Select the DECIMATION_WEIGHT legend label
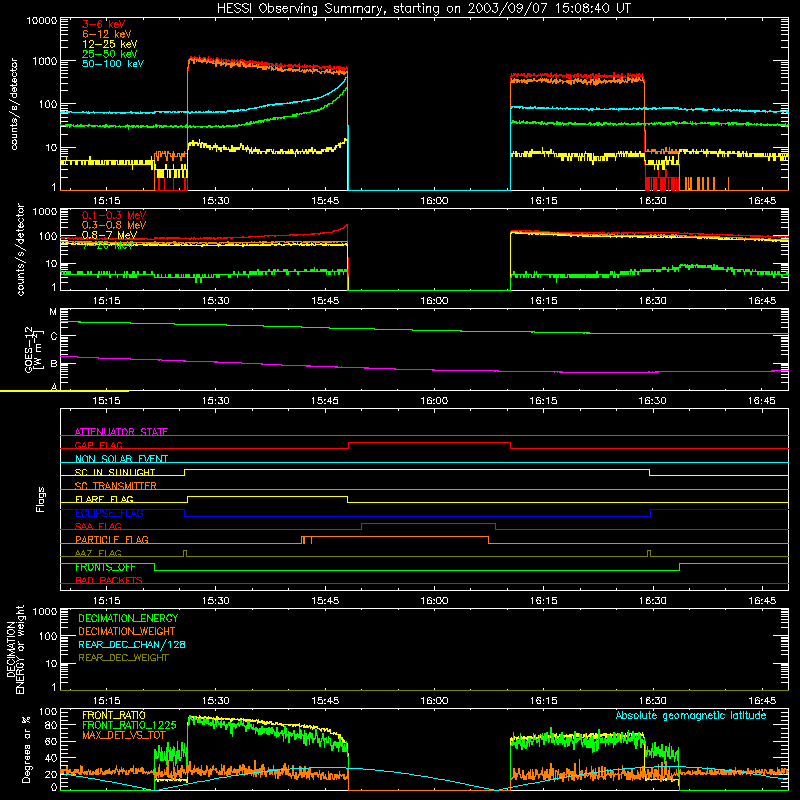This screenshot has height=800, width=800. click(x=127, y=631)
